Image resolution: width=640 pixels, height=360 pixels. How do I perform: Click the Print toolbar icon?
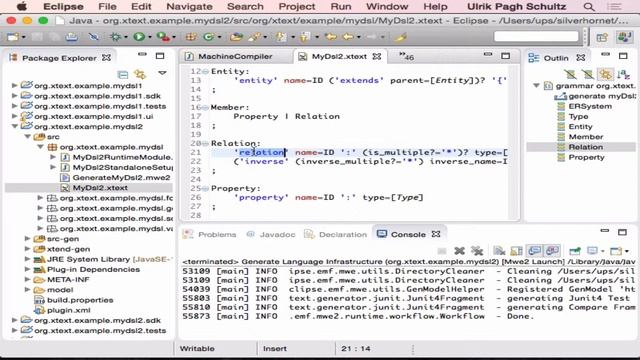pos(72,37)
